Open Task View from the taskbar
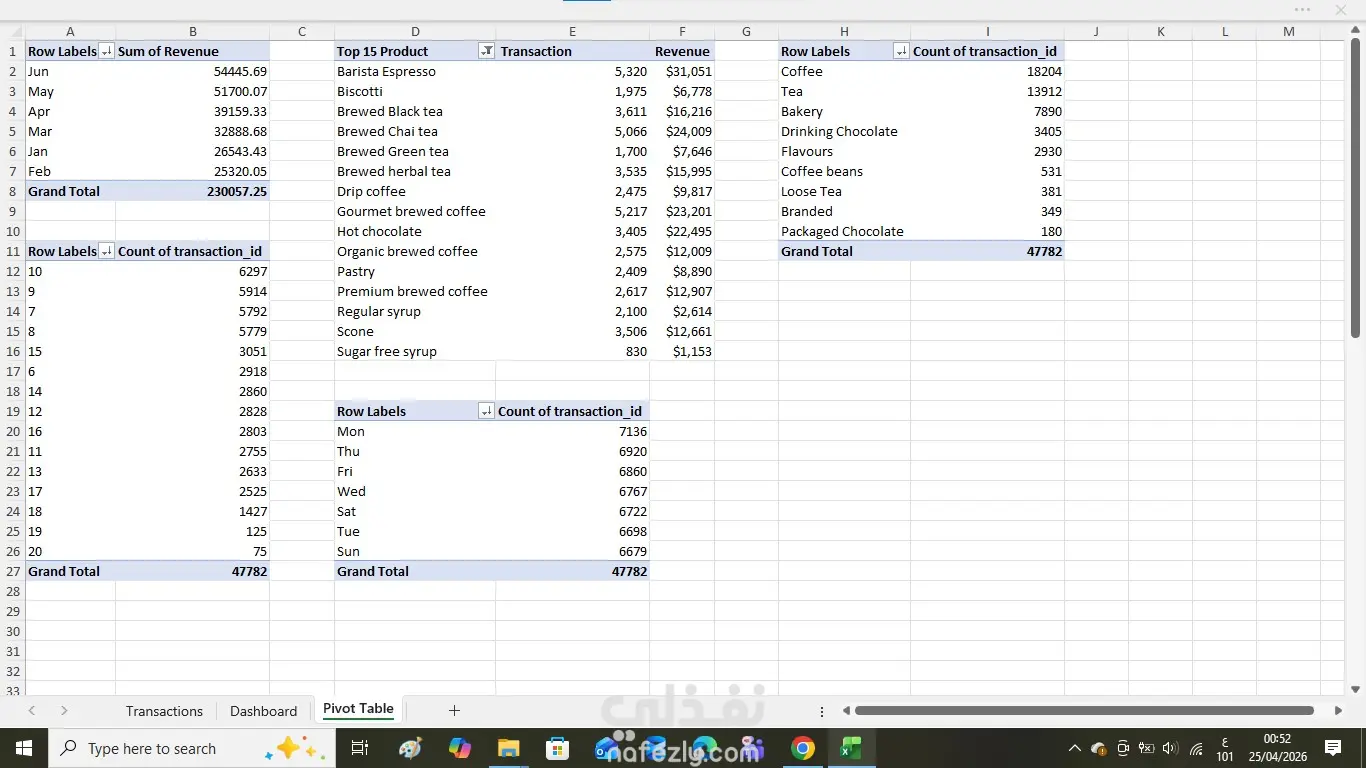The height and width of the screenshot is (768, 1366). [360, 748]
